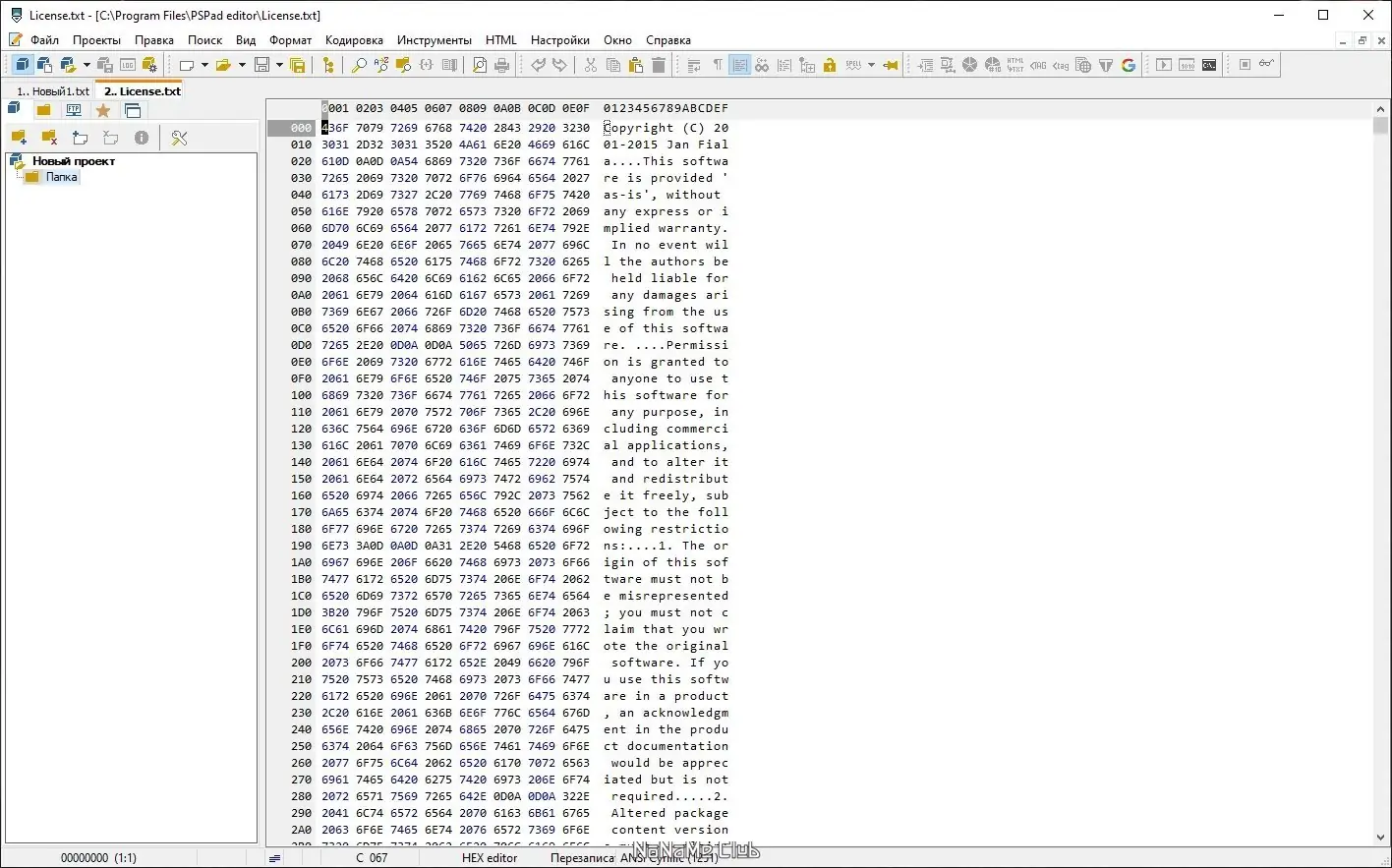
Task: Click the padlock read-only icon
Action: coord(830,65)
